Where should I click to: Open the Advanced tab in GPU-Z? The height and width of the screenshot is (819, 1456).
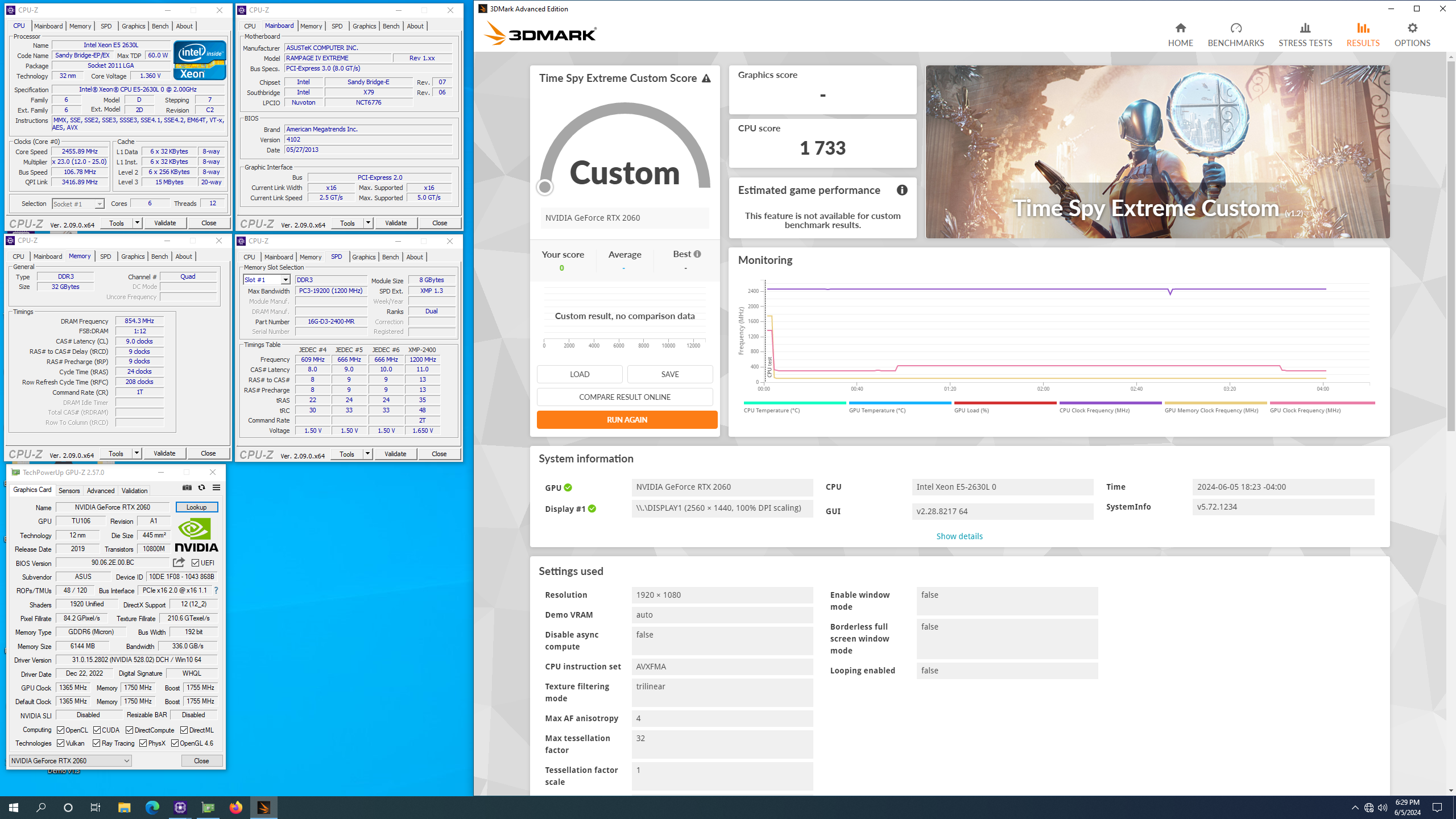[x=101, y=491]
